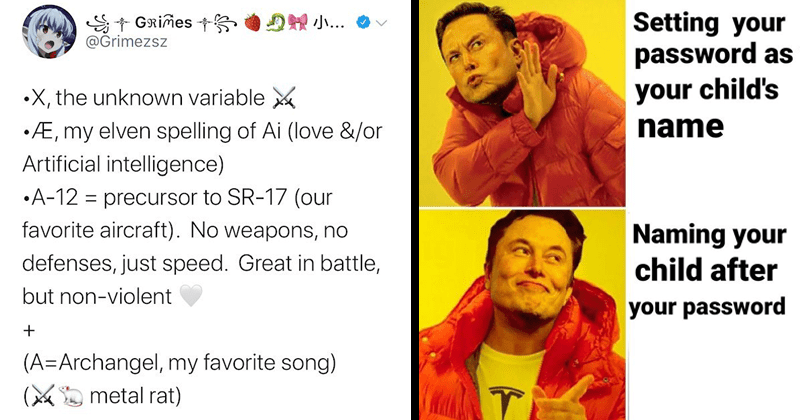The image size is (800, 420).
Task: Click the "your password" caption at bottom
Action: (x=707, y=307)
